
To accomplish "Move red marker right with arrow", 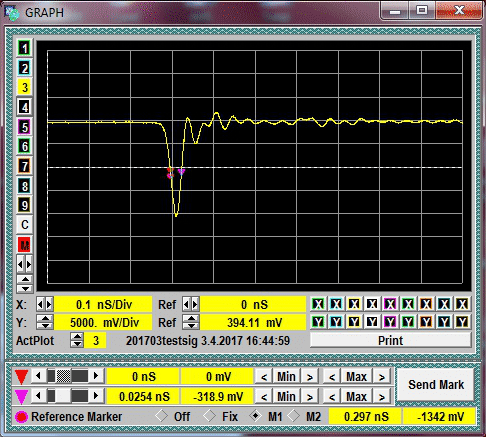I will pos(96,376).
